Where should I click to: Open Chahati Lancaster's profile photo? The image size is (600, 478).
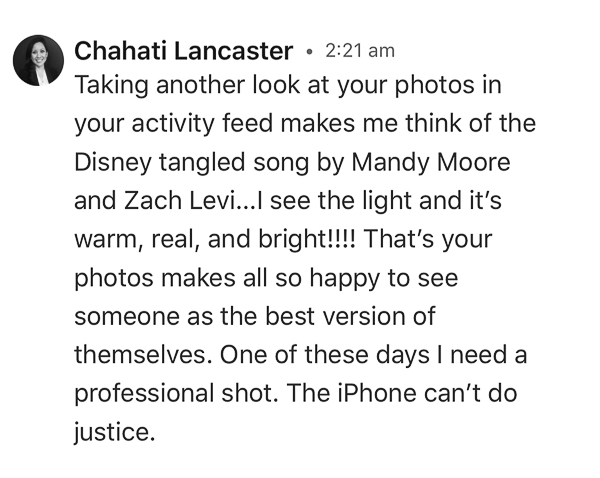(38, 60)
